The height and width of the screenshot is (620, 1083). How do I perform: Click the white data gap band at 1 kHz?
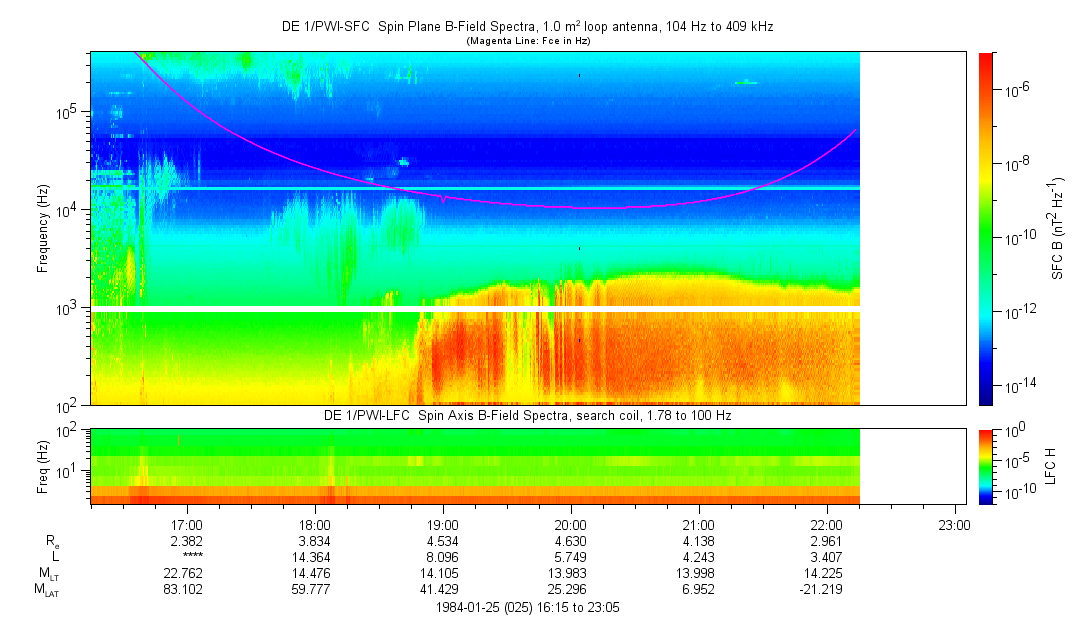tap(475, 308)
